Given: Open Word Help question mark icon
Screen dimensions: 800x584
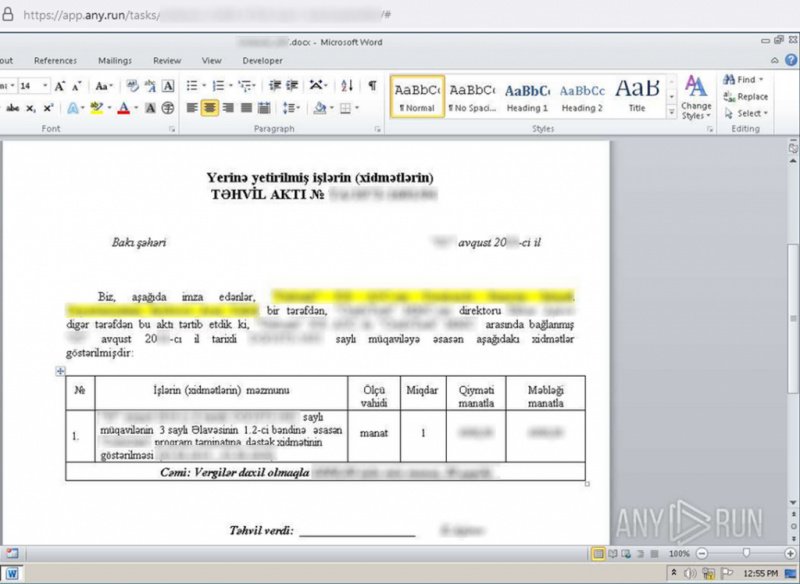Looking at the screenshot, I should click(790, 60).
